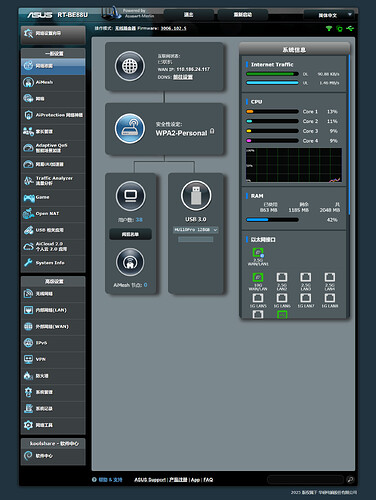Open the USB applications sidebar item
This screenshot has width=376, height=500.
click(x=53, y=230)
